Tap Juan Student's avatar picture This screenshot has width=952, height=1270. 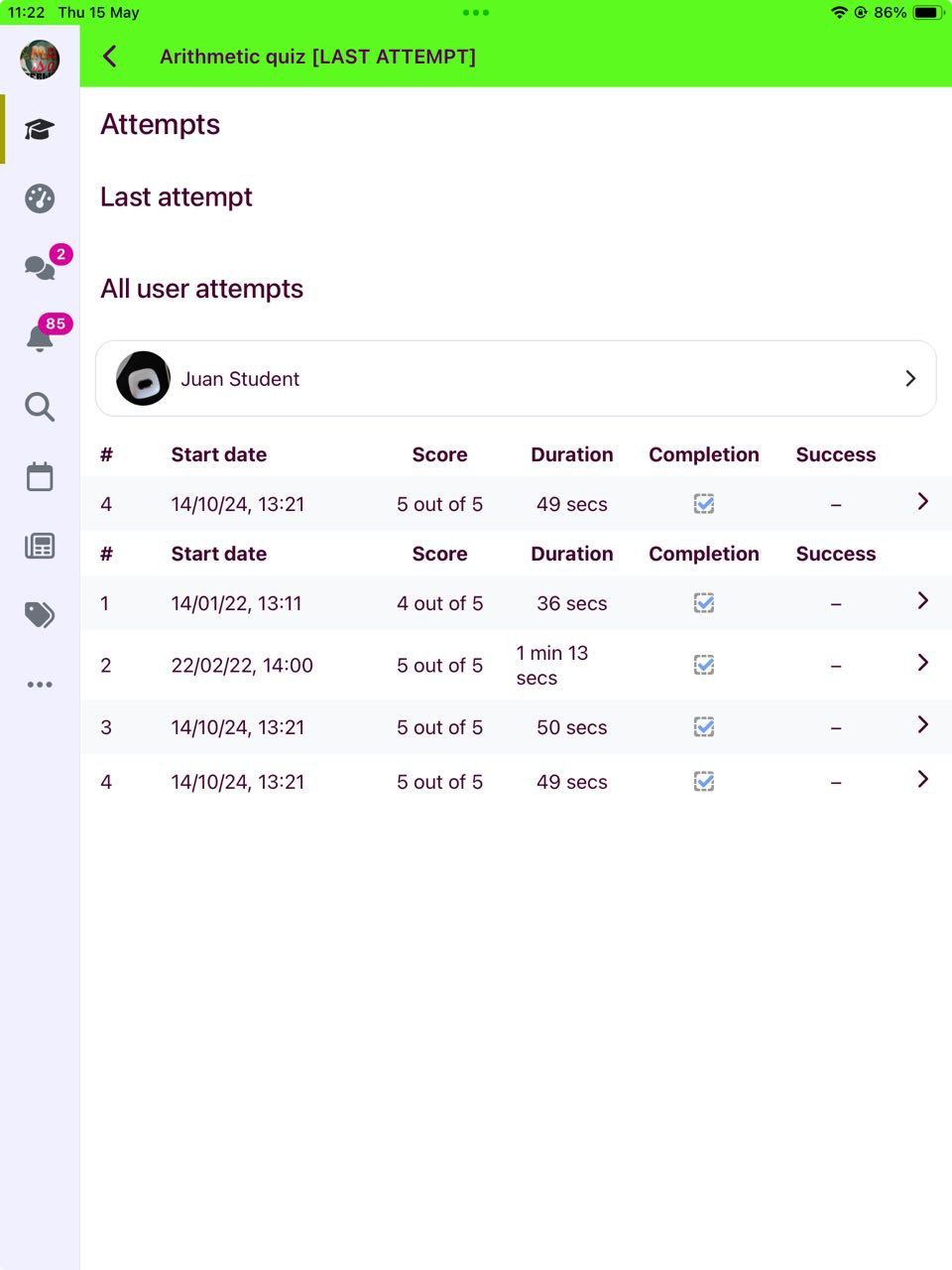[x=143, y=378]
